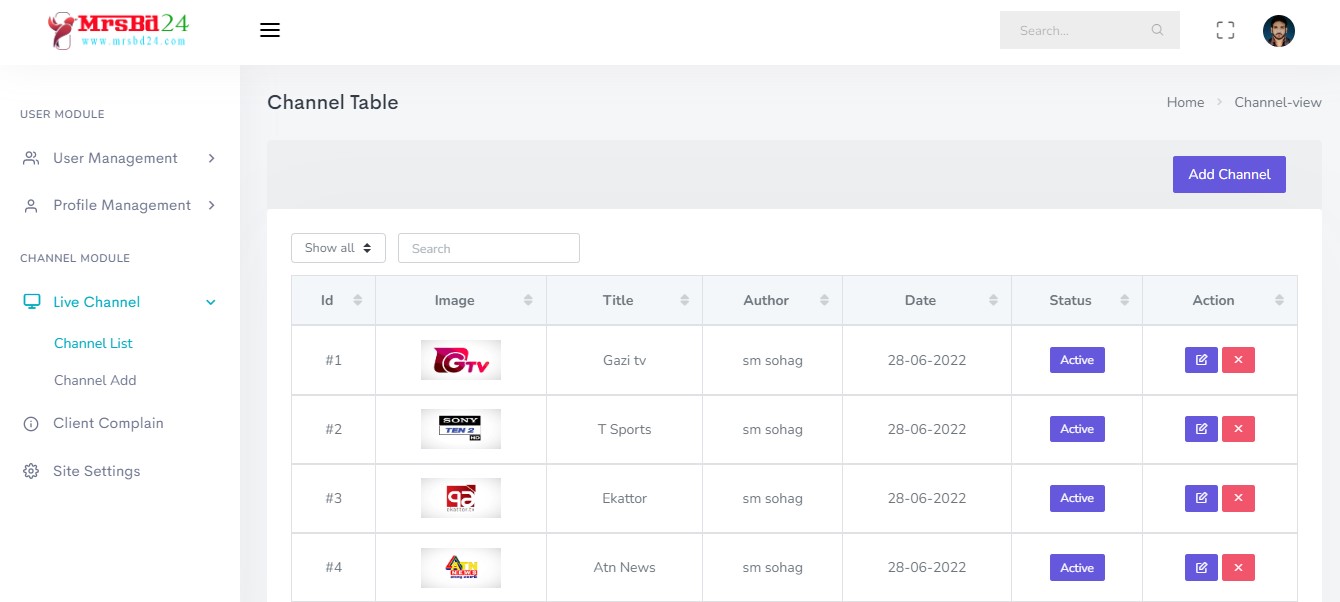
Task: Toggle sort order on the Date column
Action: point(920,300)
